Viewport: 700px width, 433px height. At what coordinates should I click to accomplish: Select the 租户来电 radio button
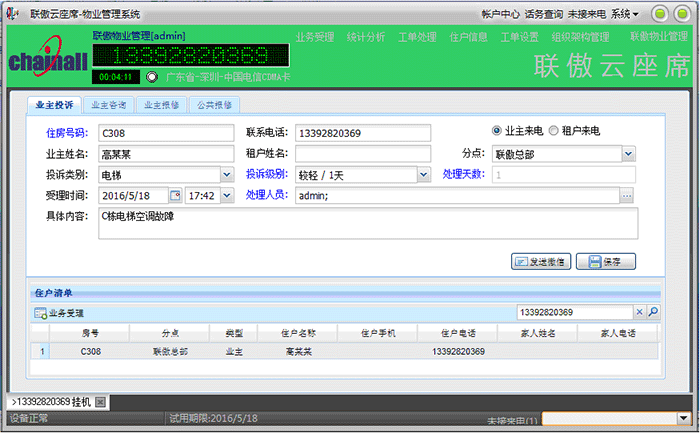pos(554,131)
